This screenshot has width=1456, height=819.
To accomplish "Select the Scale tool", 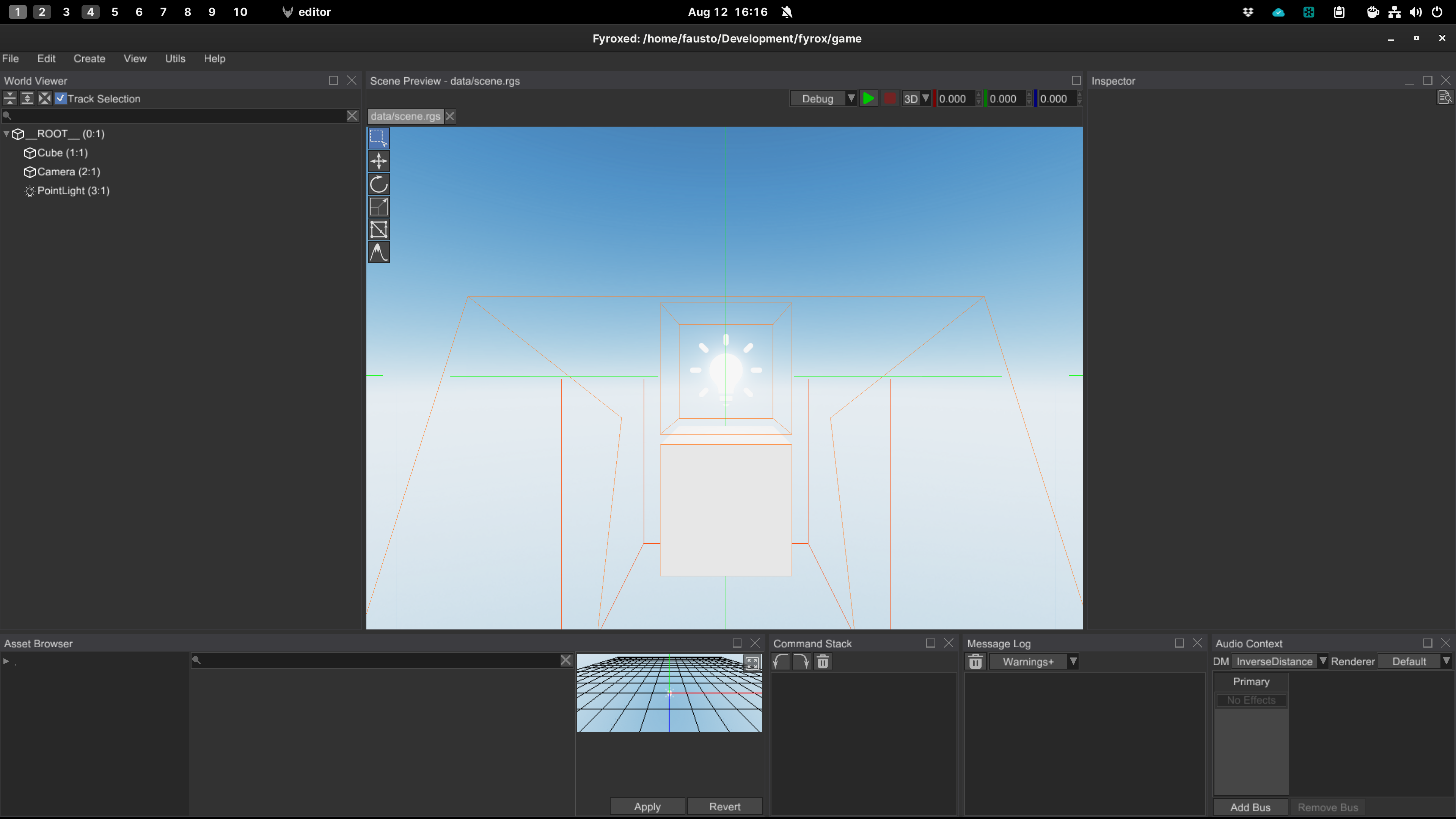I will point(378,206).
